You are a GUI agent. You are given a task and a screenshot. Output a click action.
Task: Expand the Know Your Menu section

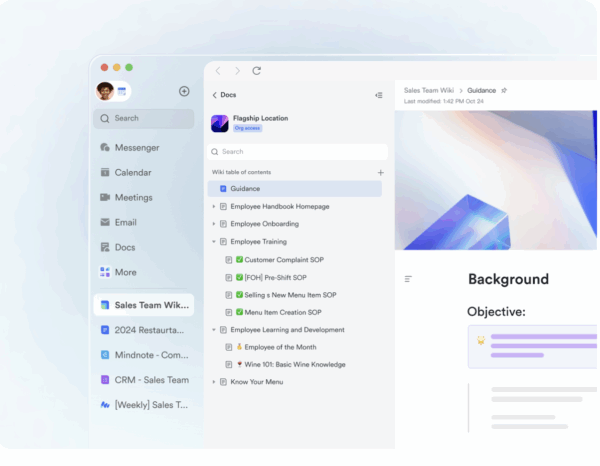point(214,382)
